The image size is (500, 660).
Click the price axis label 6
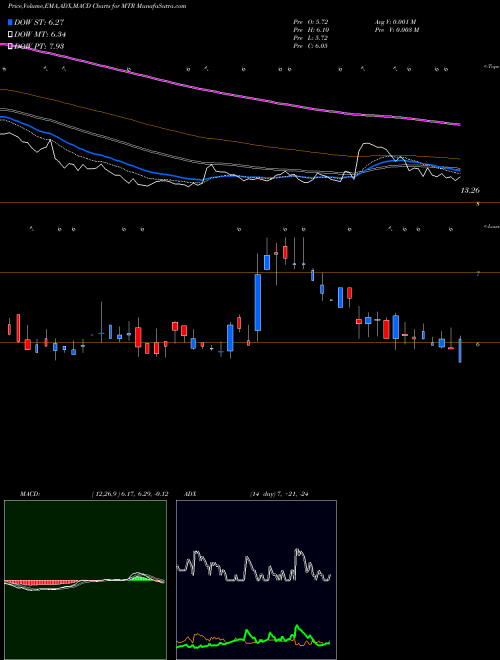(x=478, y=344)
